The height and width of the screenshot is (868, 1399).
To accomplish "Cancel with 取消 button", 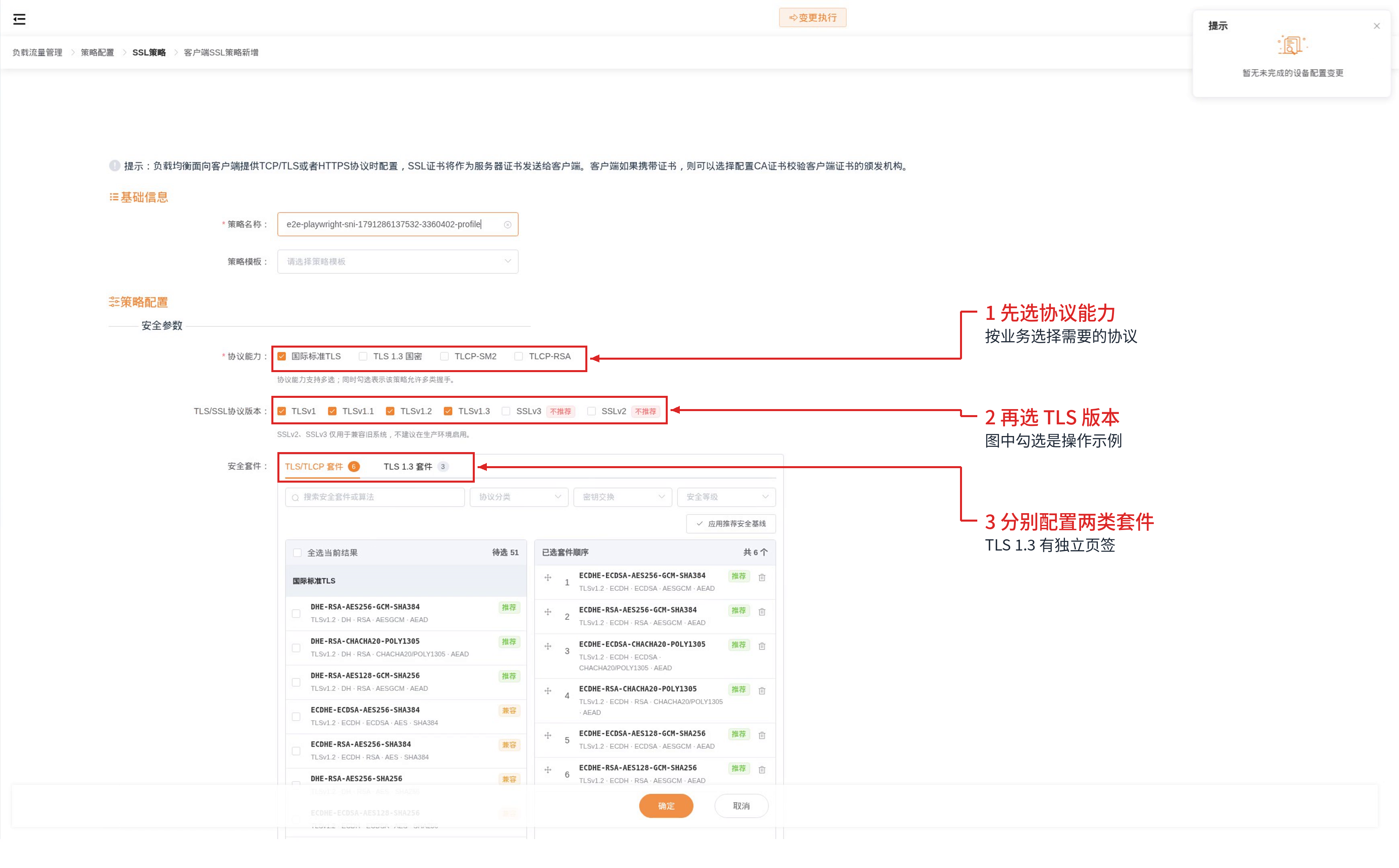I will (741, 806).
